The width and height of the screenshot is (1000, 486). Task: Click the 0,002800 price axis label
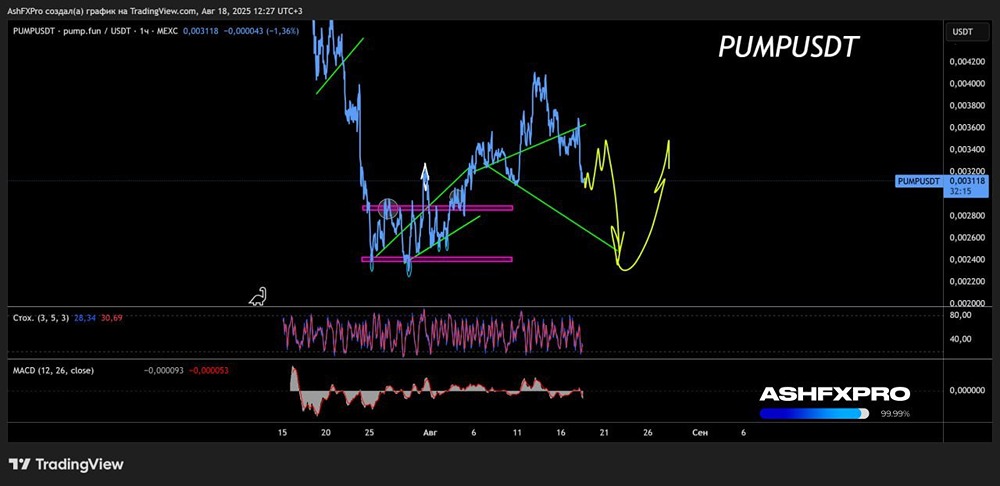(965, 216)
